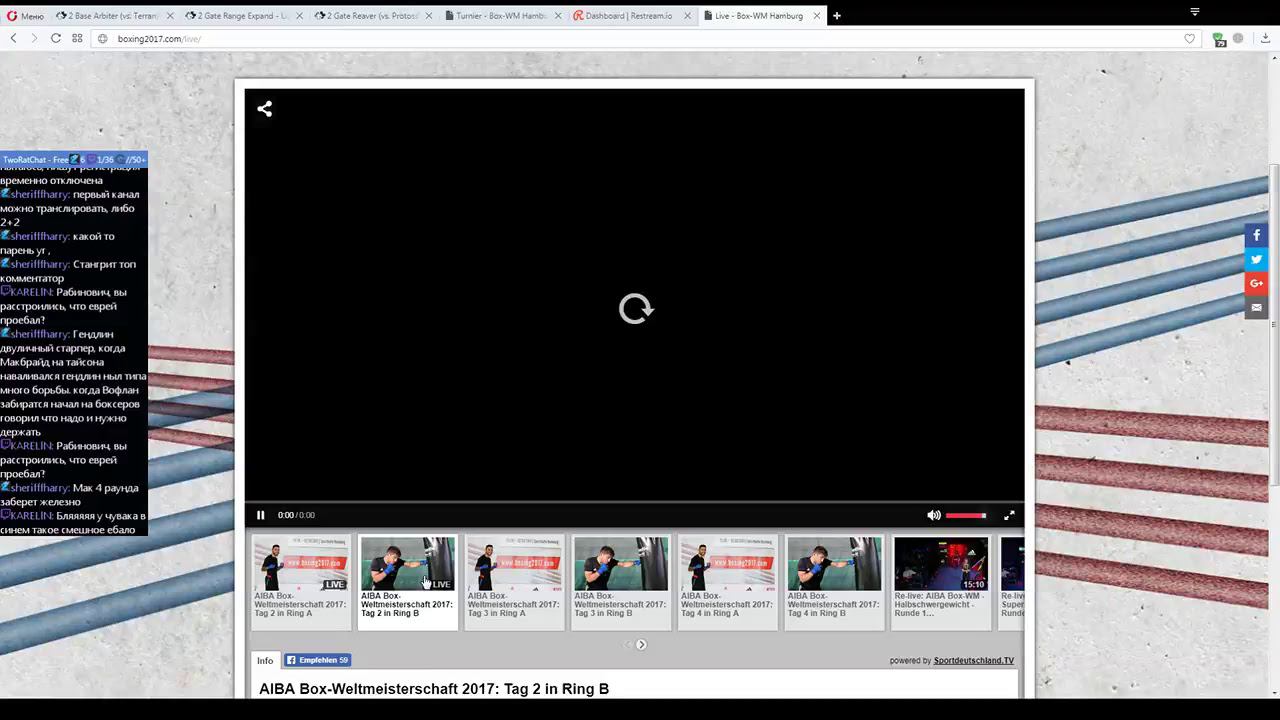
Task: Click the grey round extension icon
Action: 1238,39
